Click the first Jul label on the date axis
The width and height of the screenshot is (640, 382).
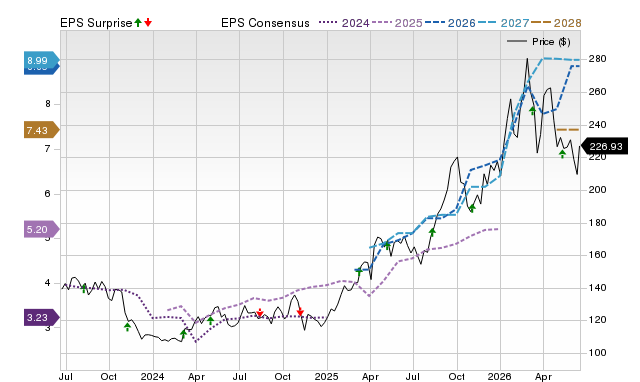(x=65, y=376)
